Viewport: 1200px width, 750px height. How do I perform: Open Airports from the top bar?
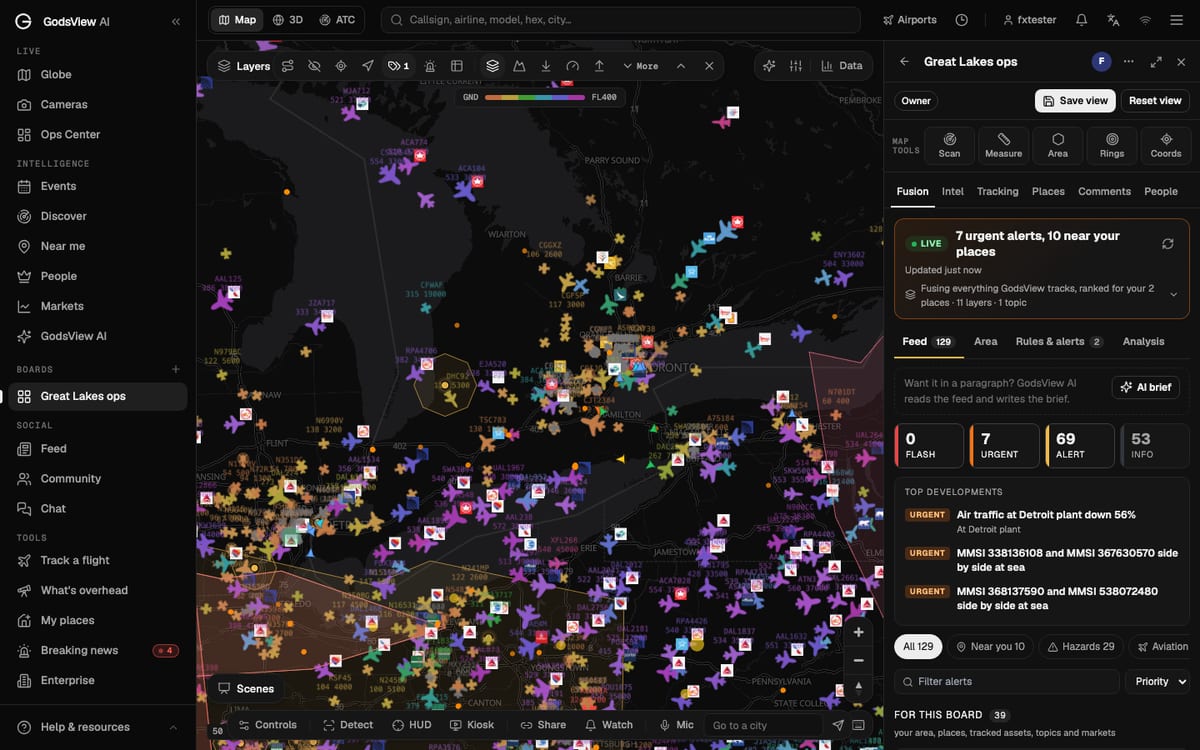click(909, 20)
